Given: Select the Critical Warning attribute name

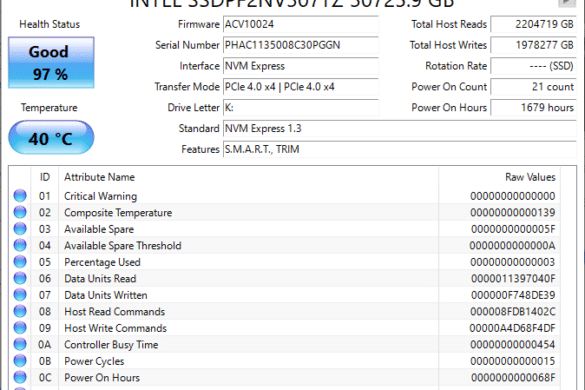Looking at the screenshot, I should click(x=100, y=196).
